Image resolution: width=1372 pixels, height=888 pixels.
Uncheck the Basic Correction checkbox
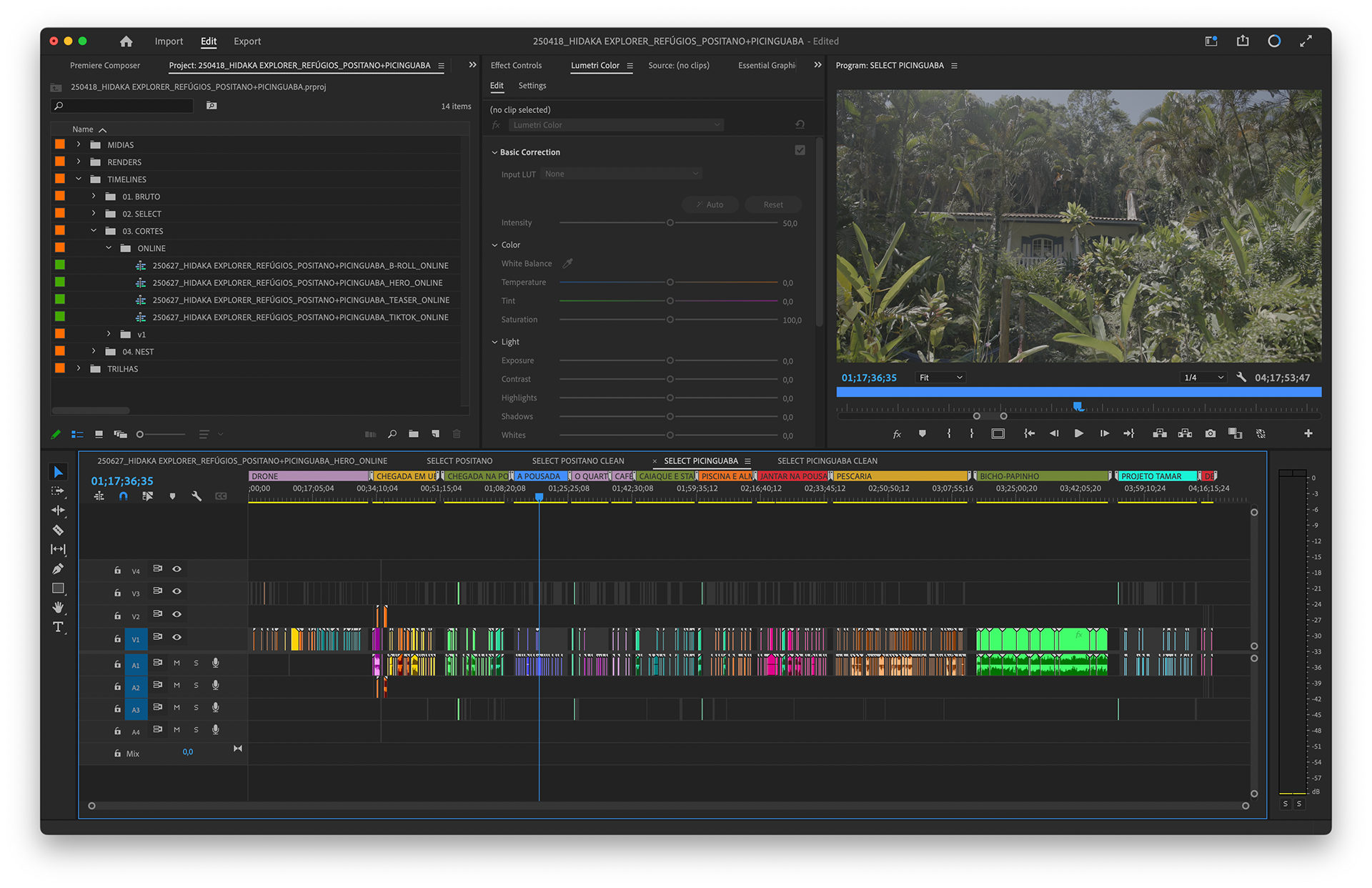(800, 151)
